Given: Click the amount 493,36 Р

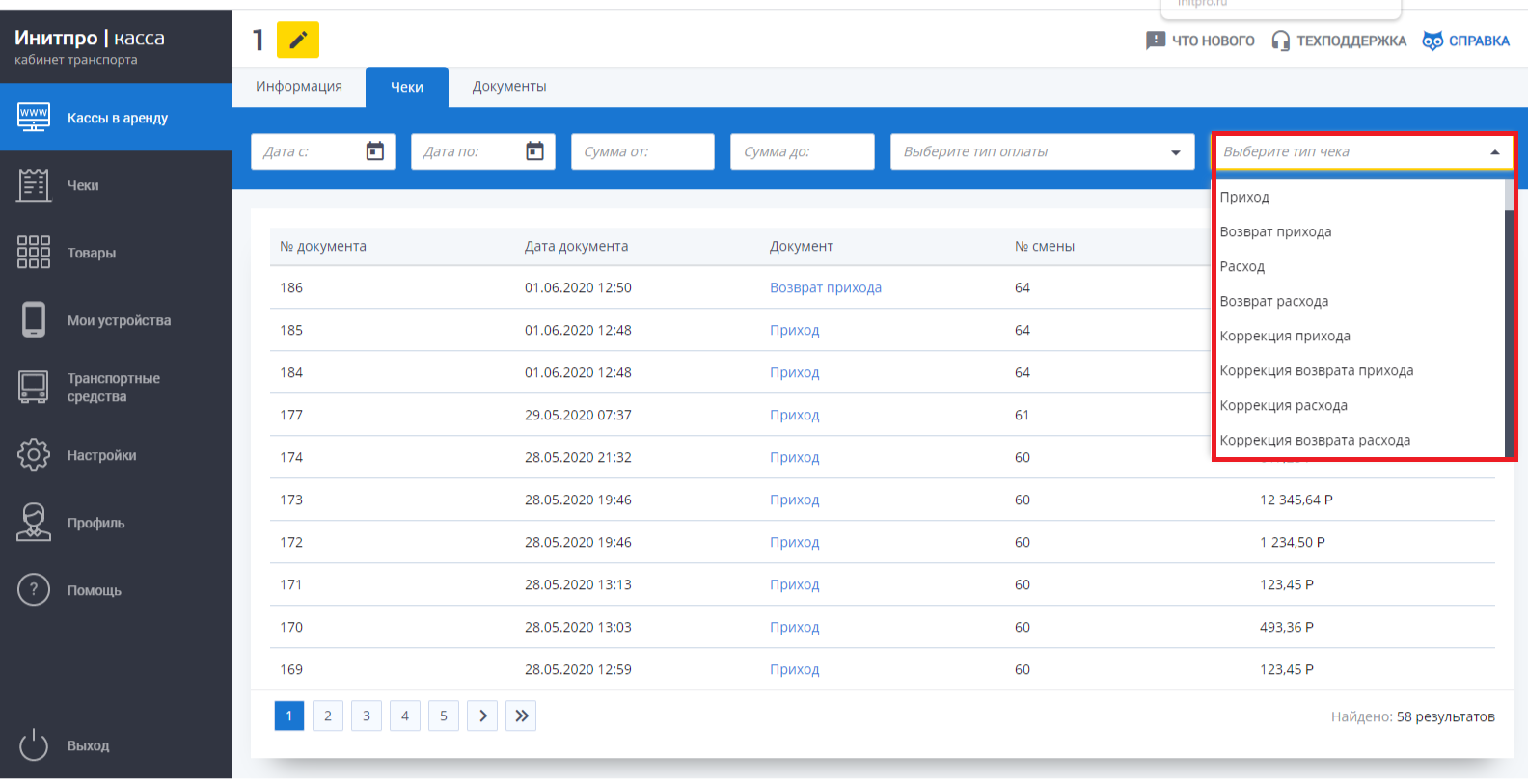Looking at the screenshot, I should 1287,627.
